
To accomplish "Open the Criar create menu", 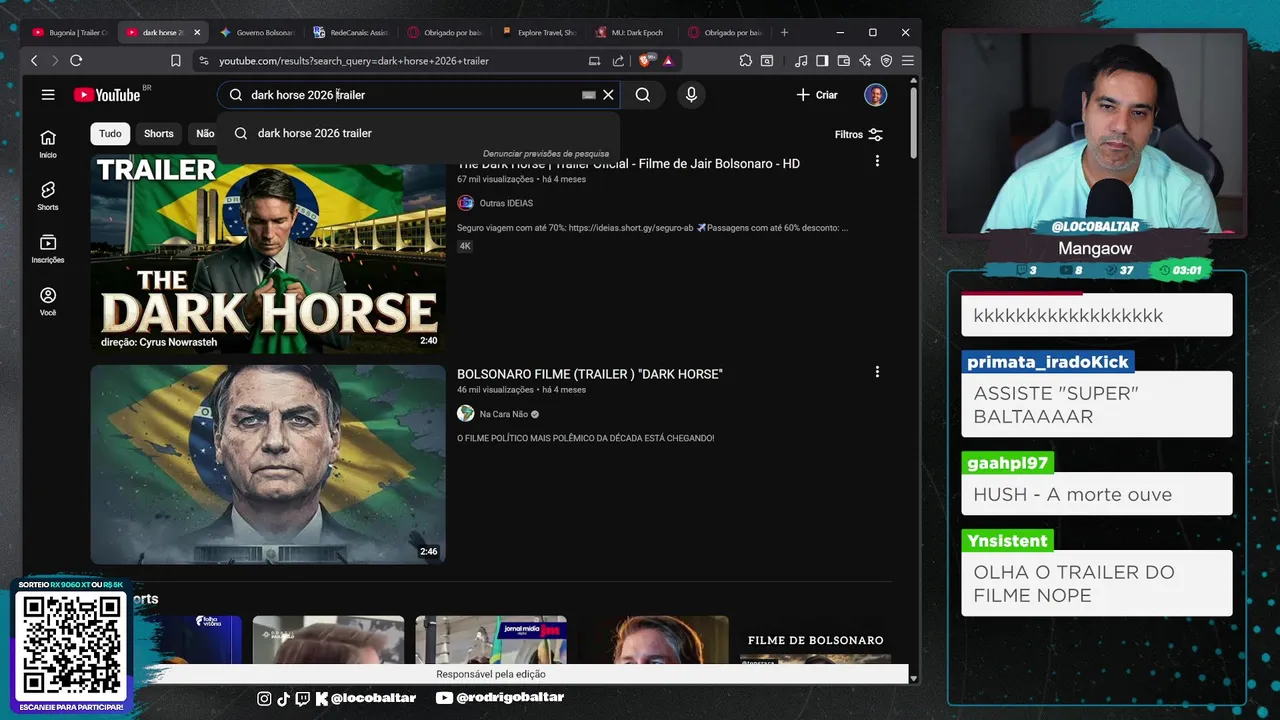I will (817, 95).
